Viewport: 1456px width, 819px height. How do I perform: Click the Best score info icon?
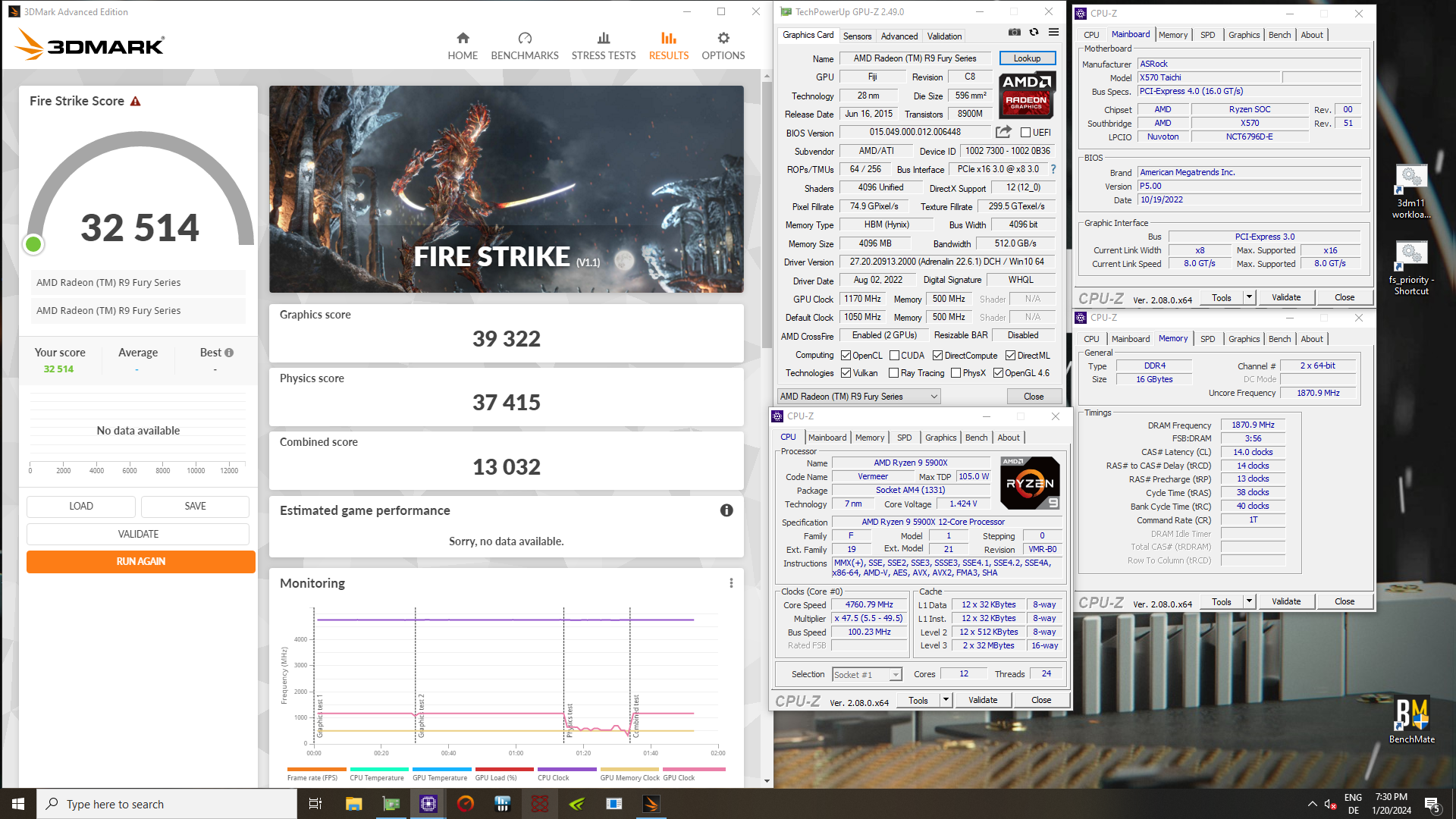point(229,353)
